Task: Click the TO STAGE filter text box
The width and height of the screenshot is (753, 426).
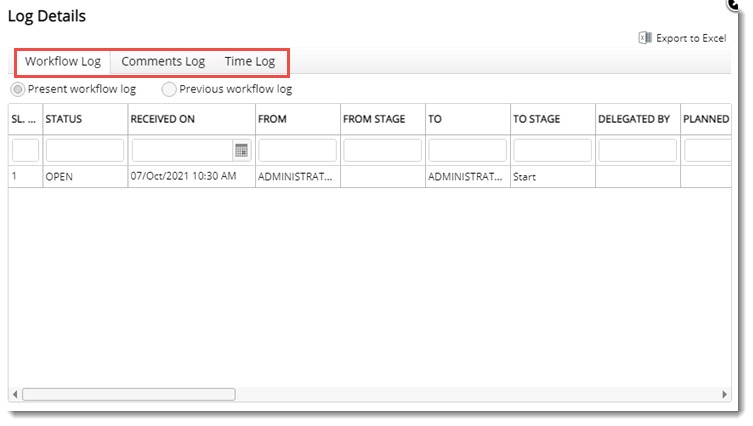Action: point(552,150)
